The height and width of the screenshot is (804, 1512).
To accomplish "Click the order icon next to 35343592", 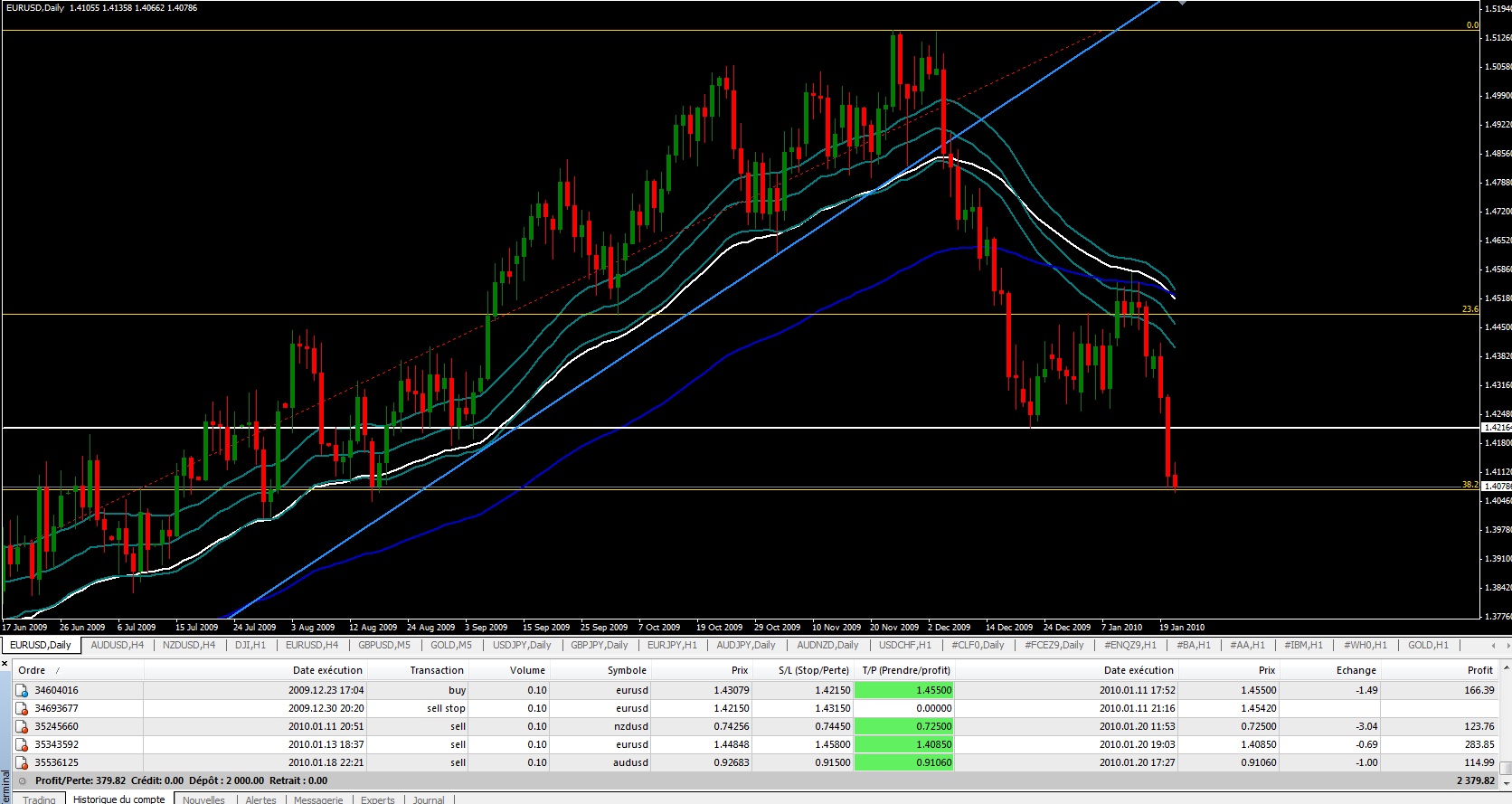I will [22, 744].
